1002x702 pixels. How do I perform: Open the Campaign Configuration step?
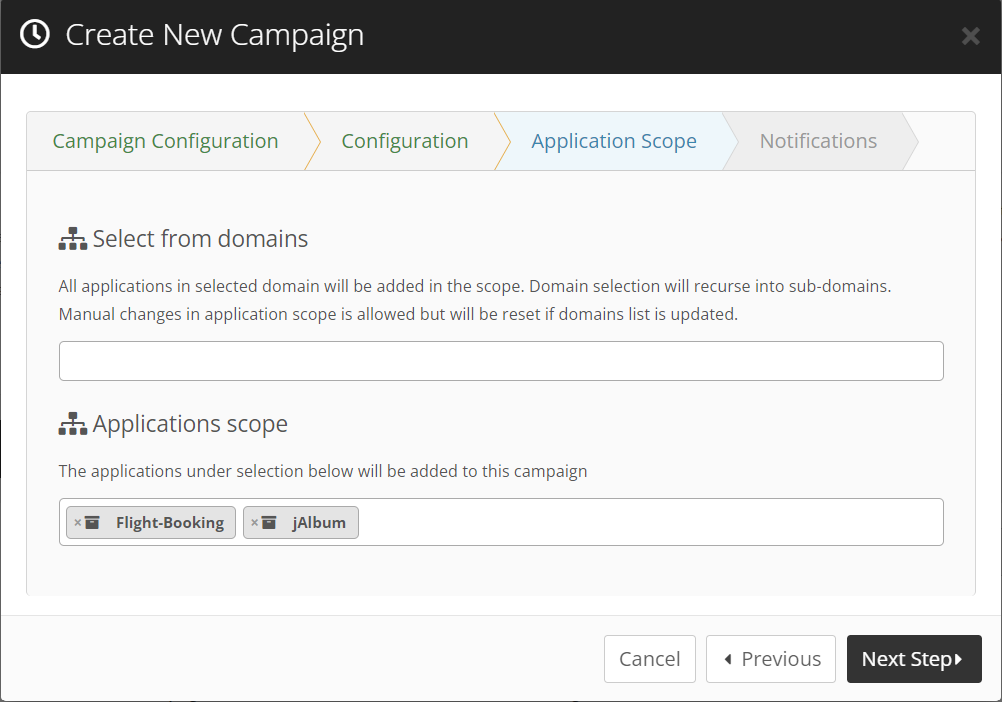point(166,141)
